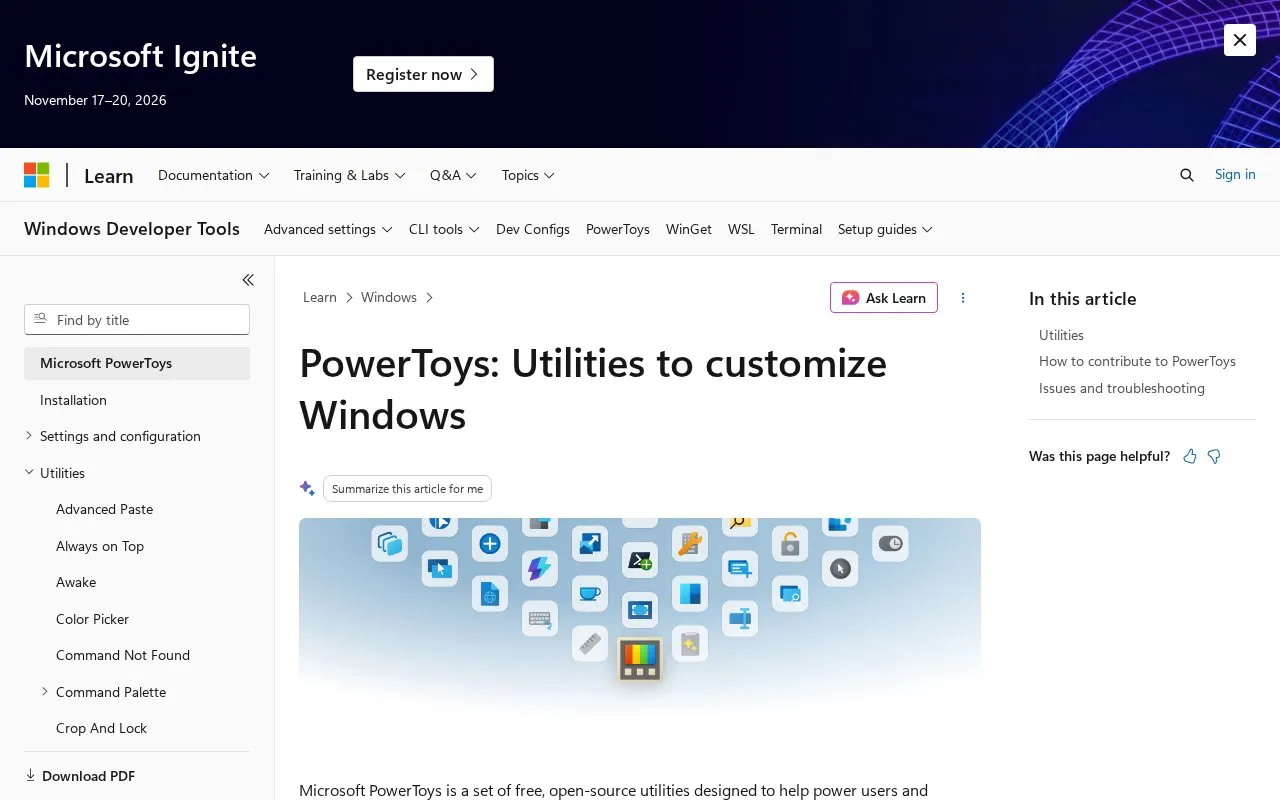The height and width of the screenshot is (800, 1280).
Task: Open the CLI tools dropdown
Action: pos(444,229)
